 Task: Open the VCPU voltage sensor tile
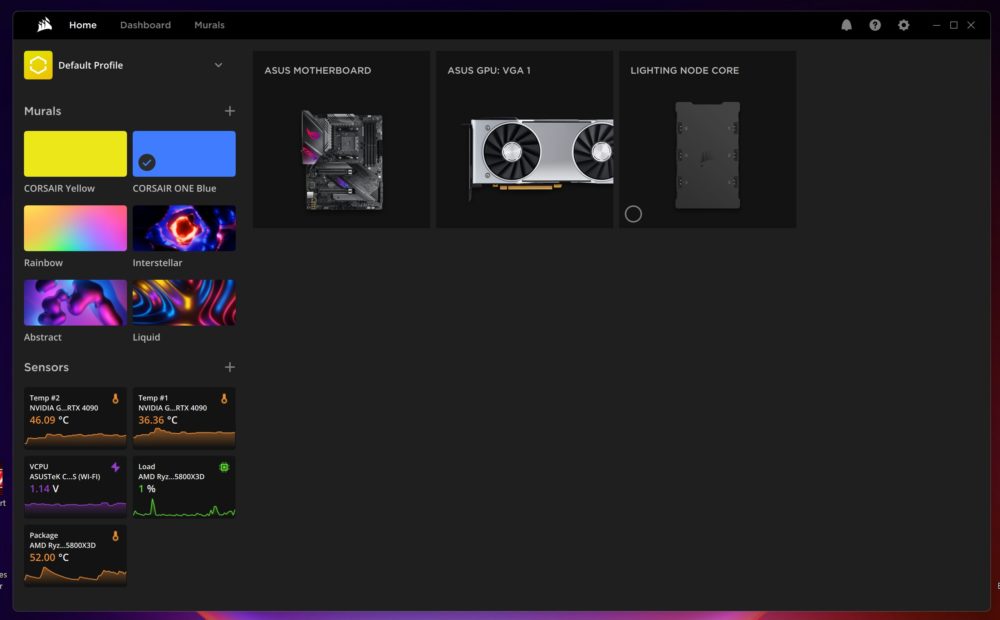tap(75, 486)
